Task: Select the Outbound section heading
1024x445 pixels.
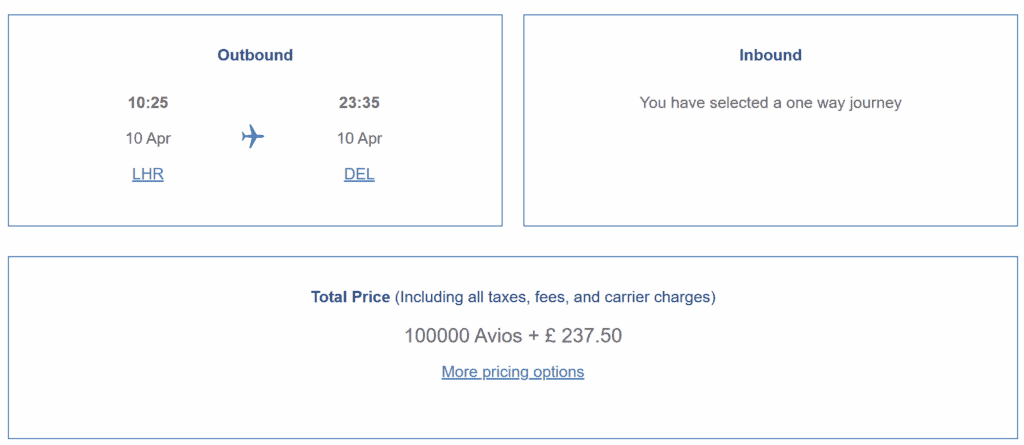Action: pyautogui.click(x=255, y=55)
